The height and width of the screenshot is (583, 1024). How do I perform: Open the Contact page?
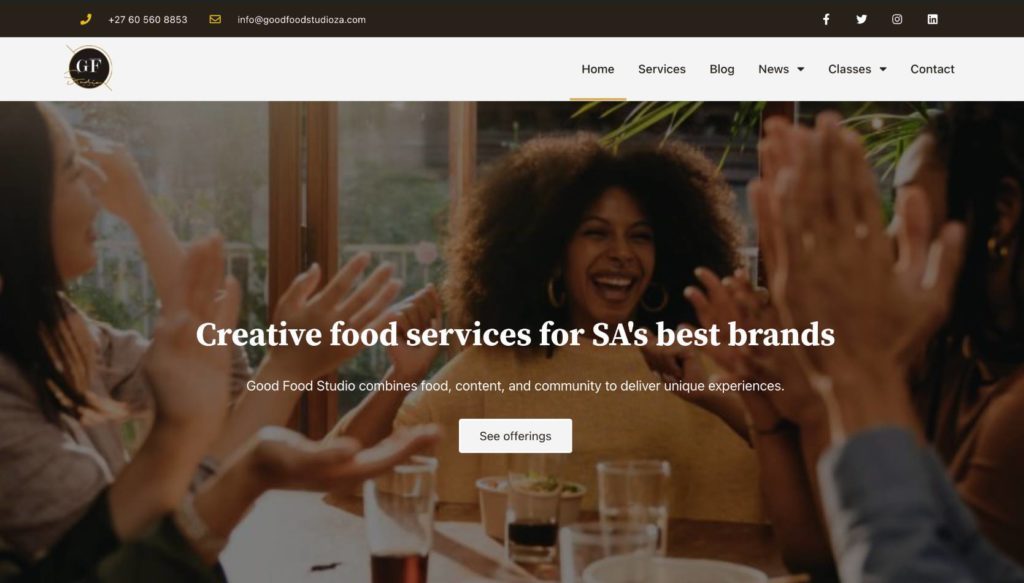pyautogui.click(x=932, y=69)
